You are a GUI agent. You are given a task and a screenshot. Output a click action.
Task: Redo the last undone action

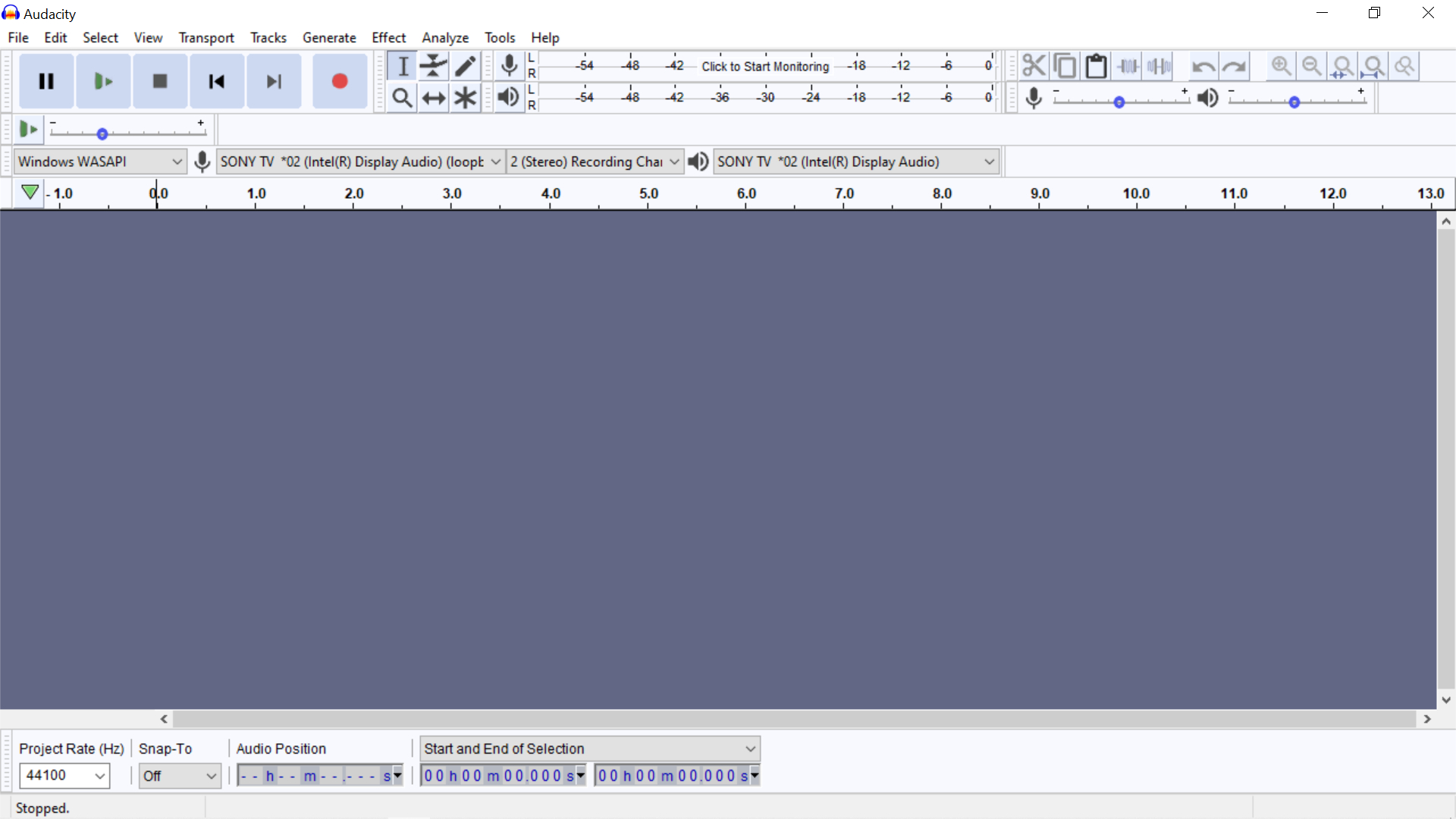coord(1235,66)
